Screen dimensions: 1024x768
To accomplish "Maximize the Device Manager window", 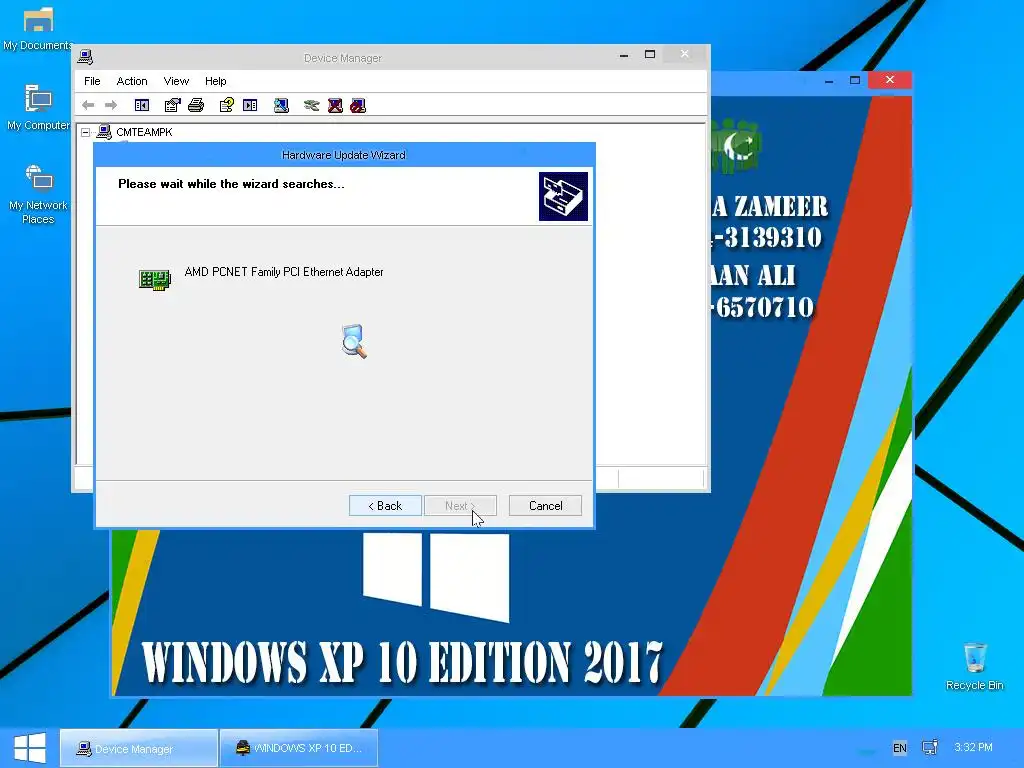I will click(x=650, y=55).
